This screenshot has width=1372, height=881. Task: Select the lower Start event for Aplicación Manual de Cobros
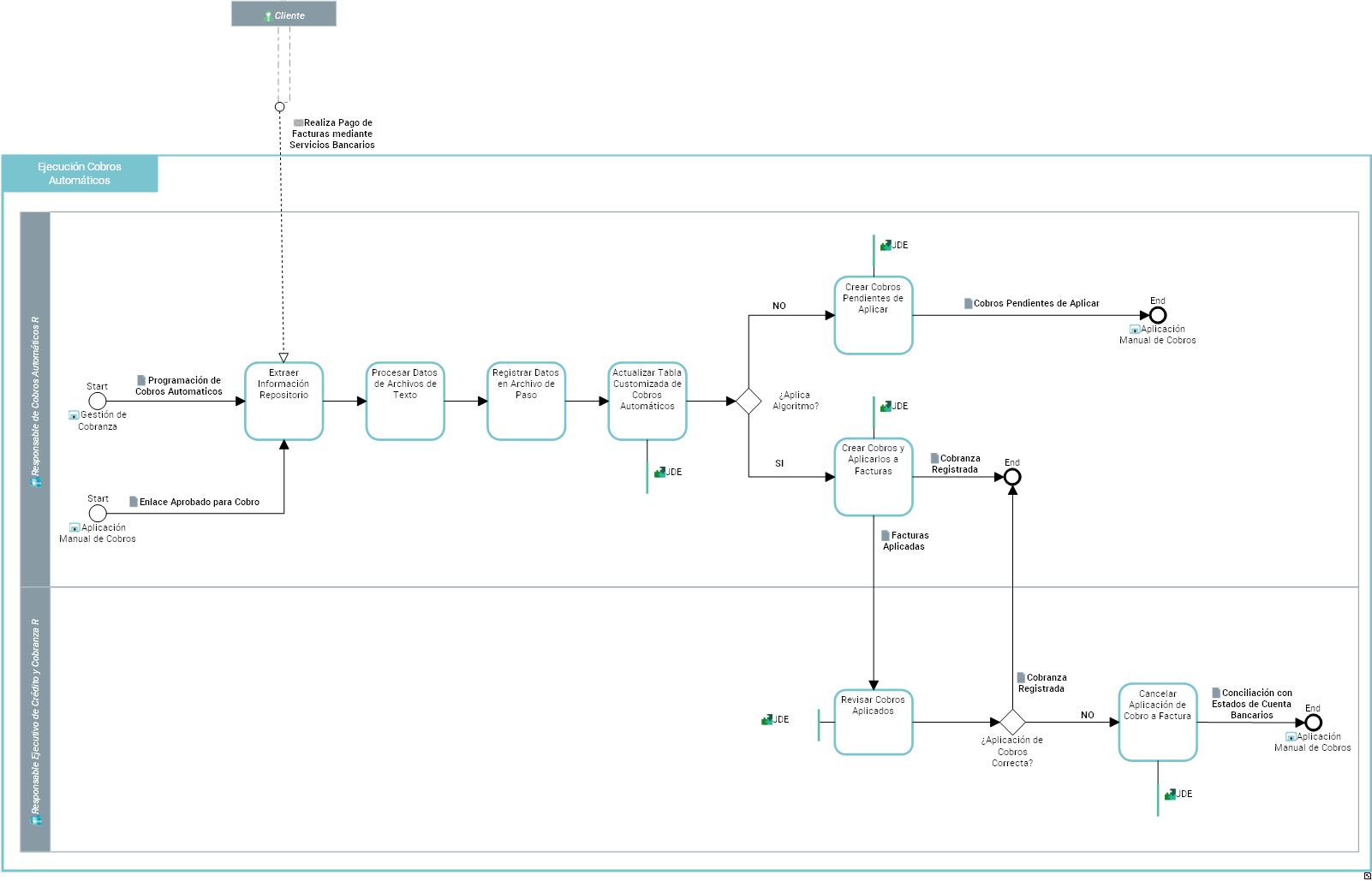[98, 513]
